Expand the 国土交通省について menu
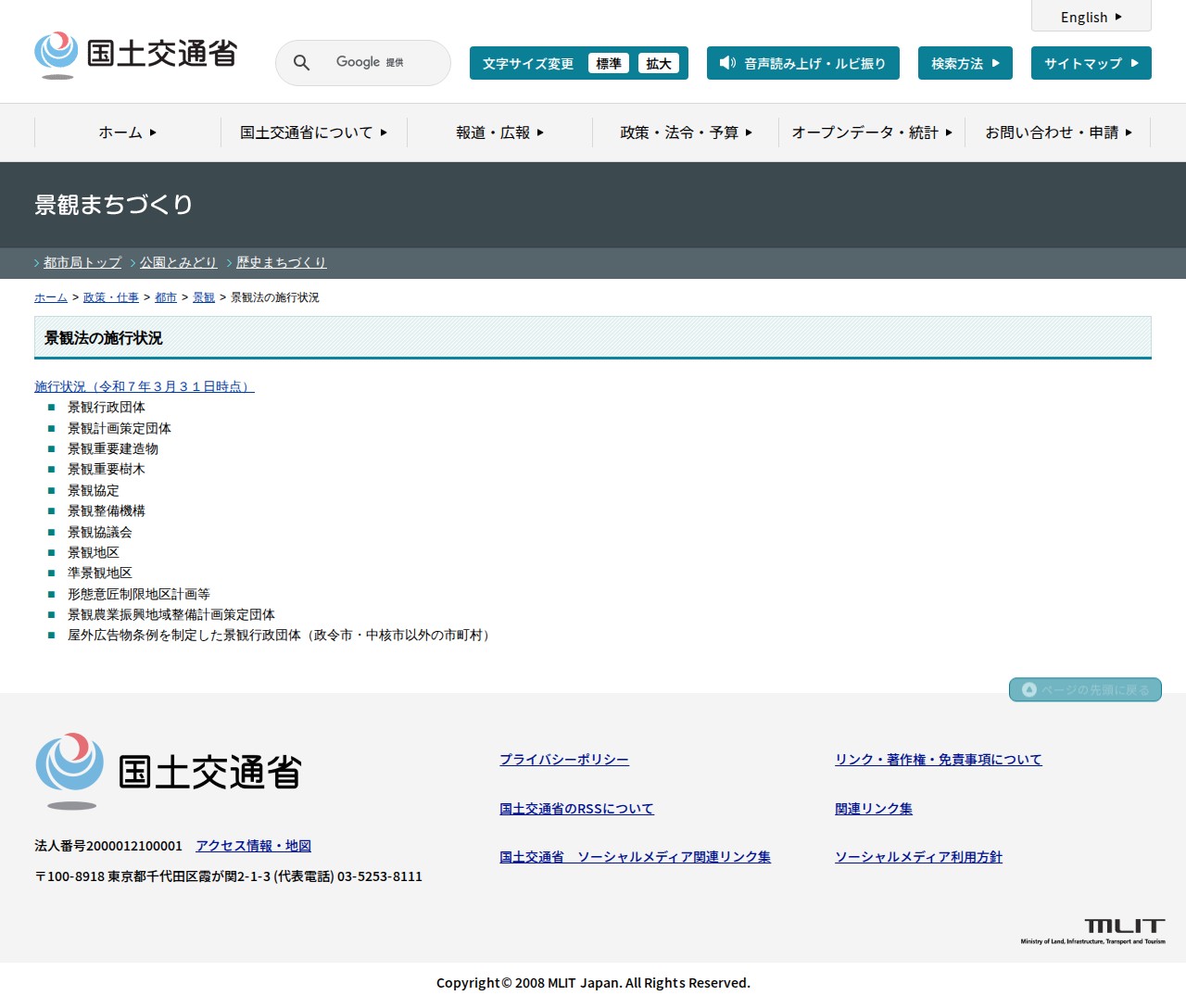 (313, 132)
